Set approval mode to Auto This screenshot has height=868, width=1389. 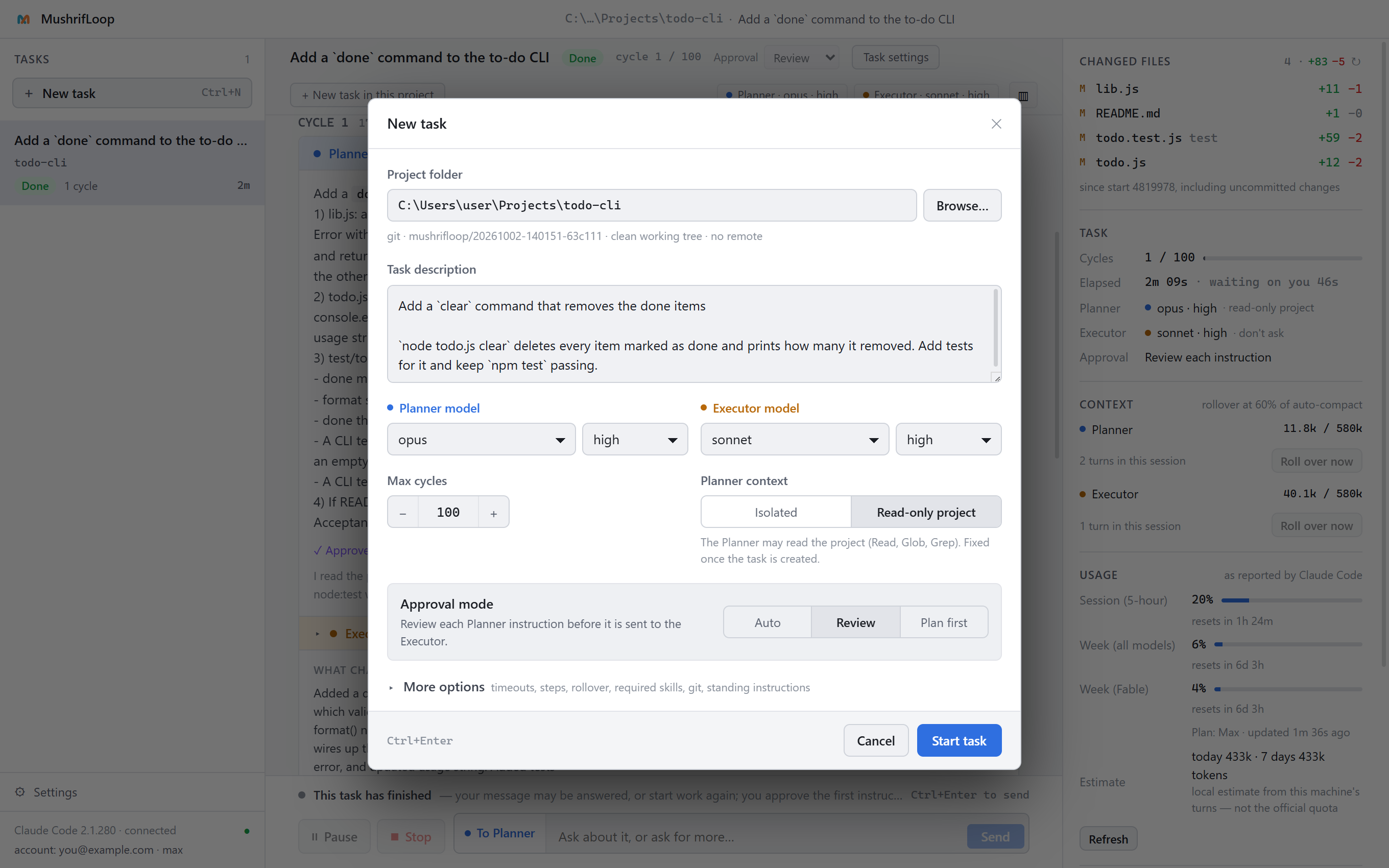[768, 622]
